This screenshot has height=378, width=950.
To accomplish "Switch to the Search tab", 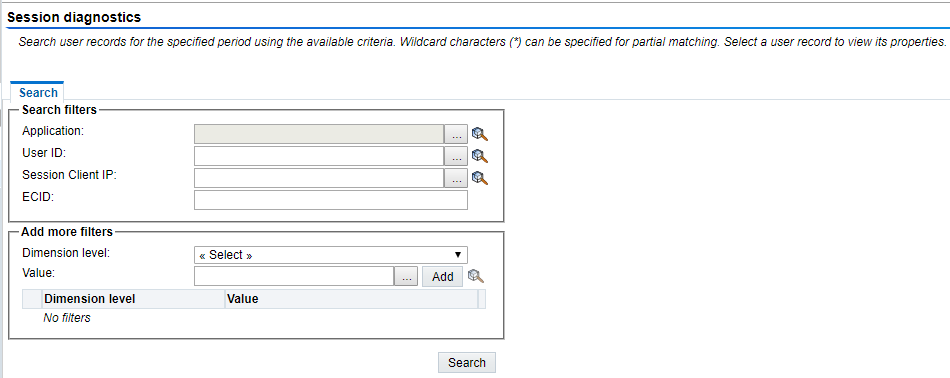I will (38, 93).
